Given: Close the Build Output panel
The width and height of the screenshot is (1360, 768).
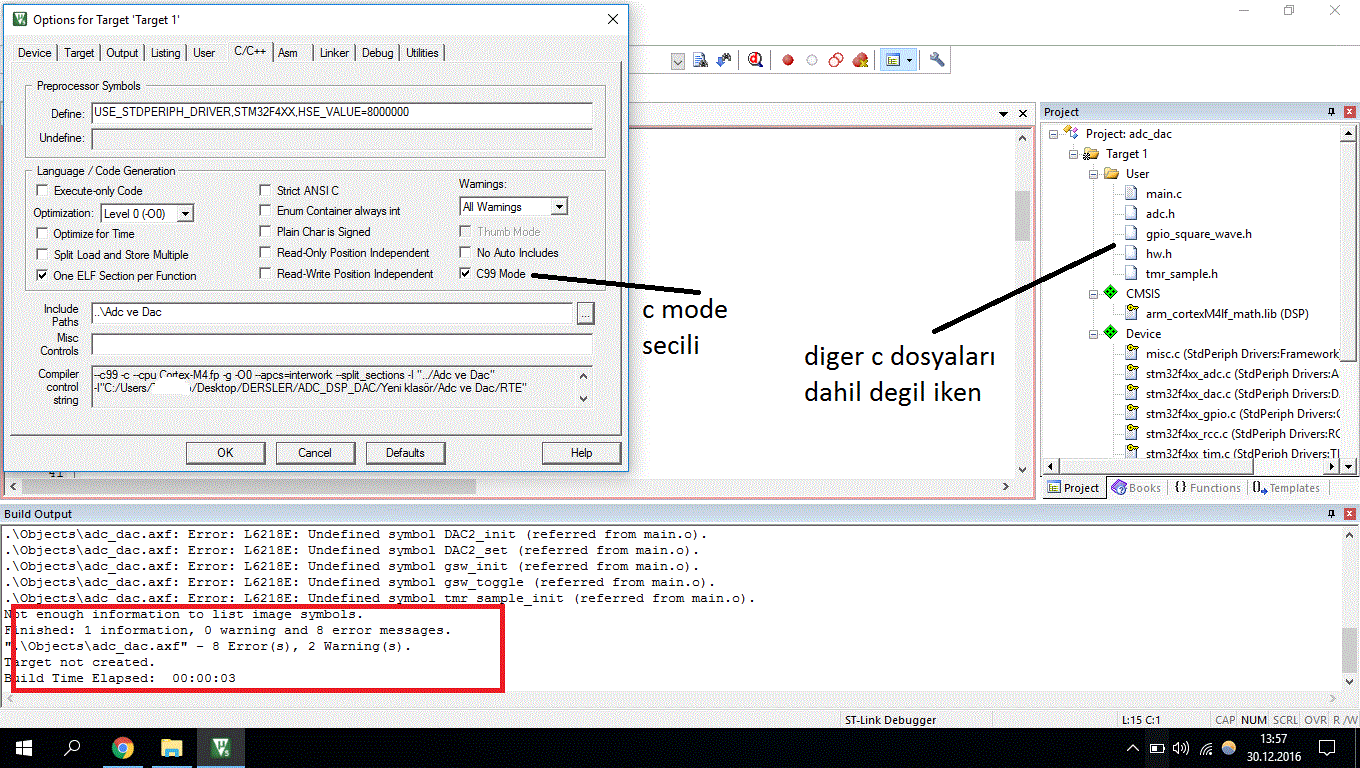Looking at the screenshot, I should click(1349, 513).
